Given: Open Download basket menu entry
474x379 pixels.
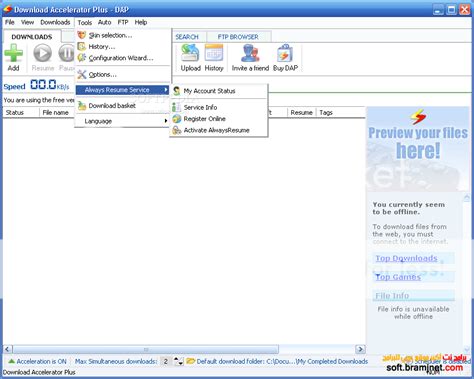Looking at the screenshot, I should 122,106.
